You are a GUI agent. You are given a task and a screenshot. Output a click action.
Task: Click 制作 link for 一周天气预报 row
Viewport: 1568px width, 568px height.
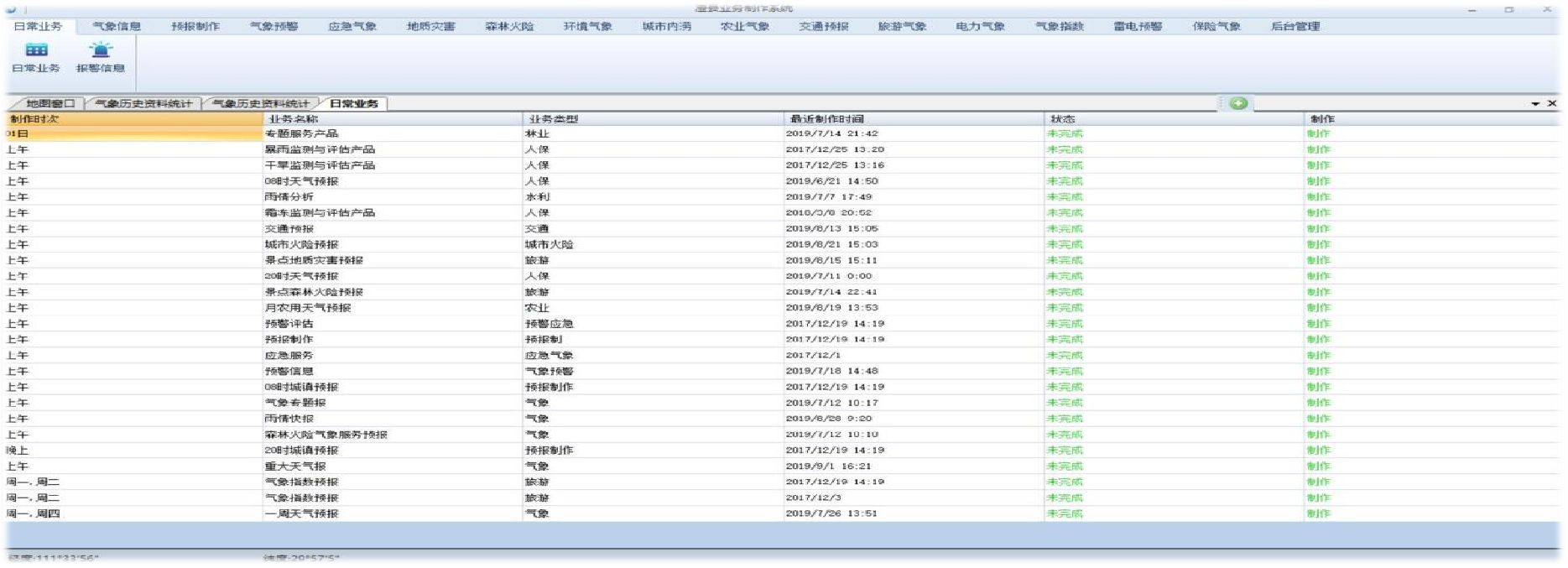[1318, 513]
